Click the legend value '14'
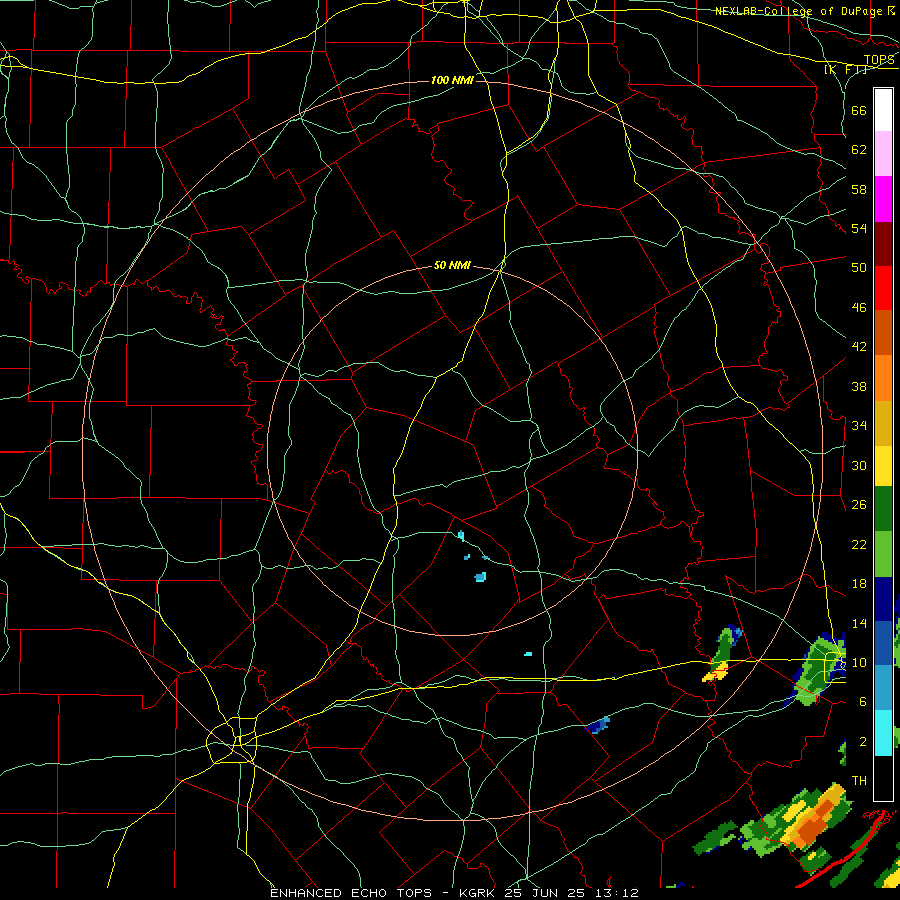Image resolution: width=900 pixels, height=900 pixels. (859, 623)
